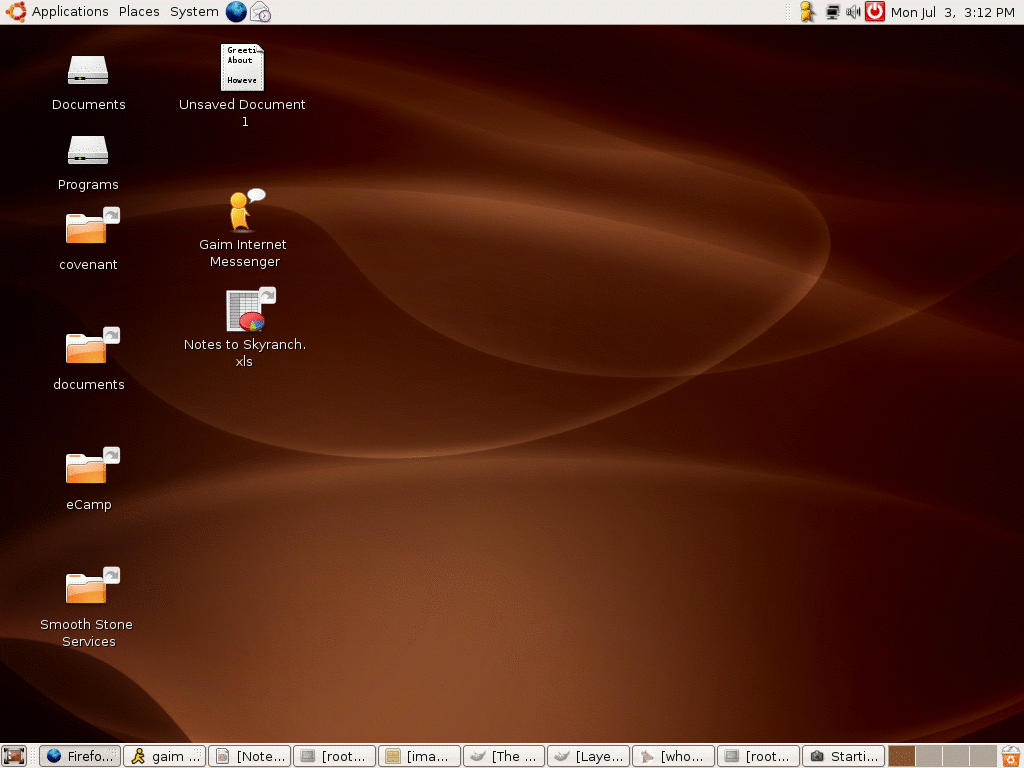Select the covenant folder shortcut
The image size is (1024, 768).
pyautogui.click(x=88, y=229)
